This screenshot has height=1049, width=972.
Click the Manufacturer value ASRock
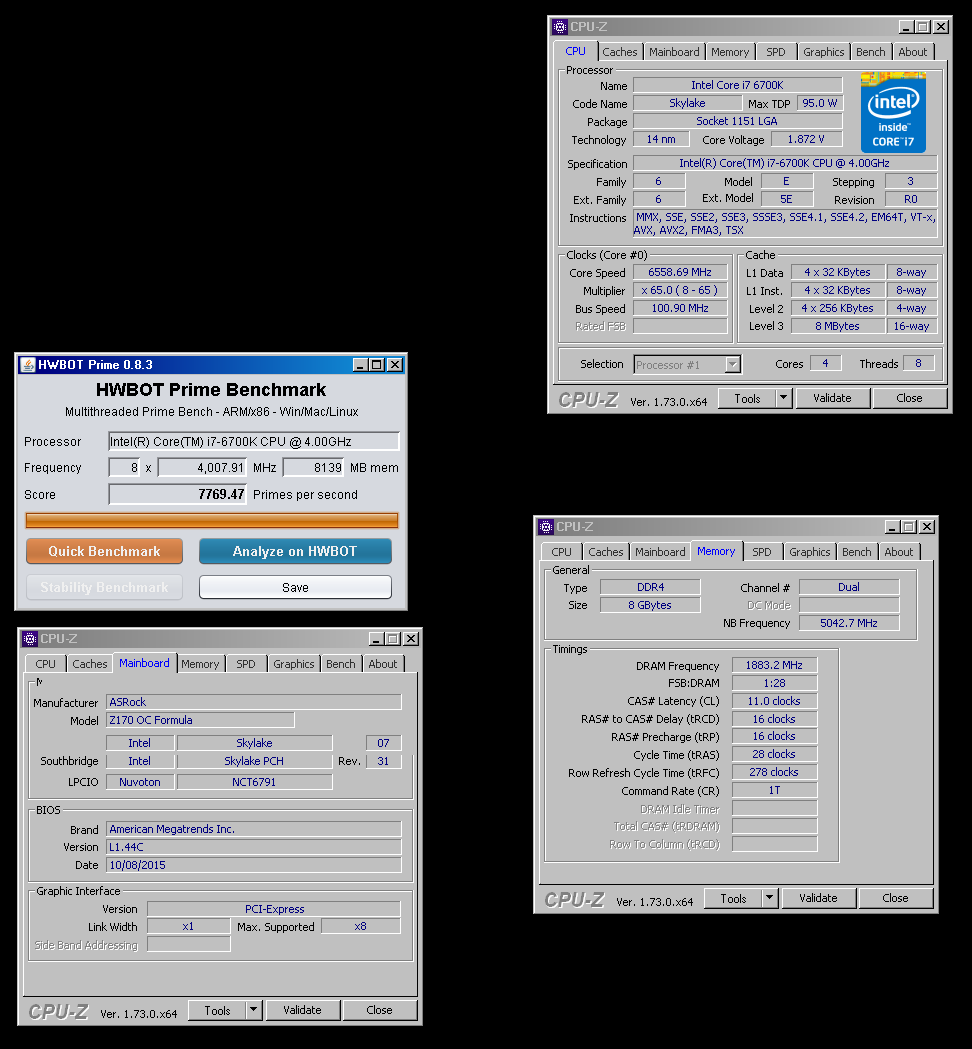pos(254,702)
